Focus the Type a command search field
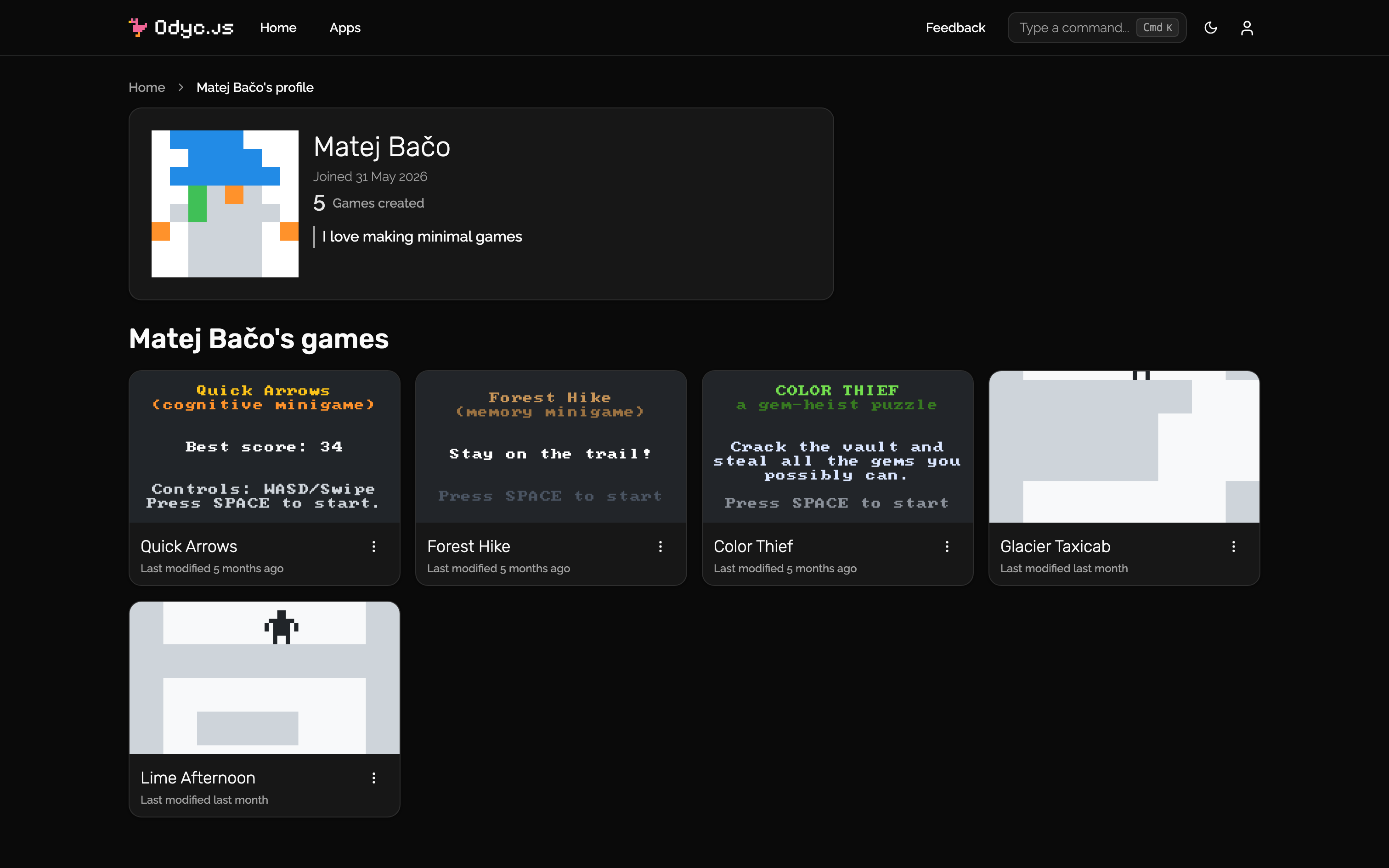This screenshot has width=1389, height=868. pos(1097,28)
